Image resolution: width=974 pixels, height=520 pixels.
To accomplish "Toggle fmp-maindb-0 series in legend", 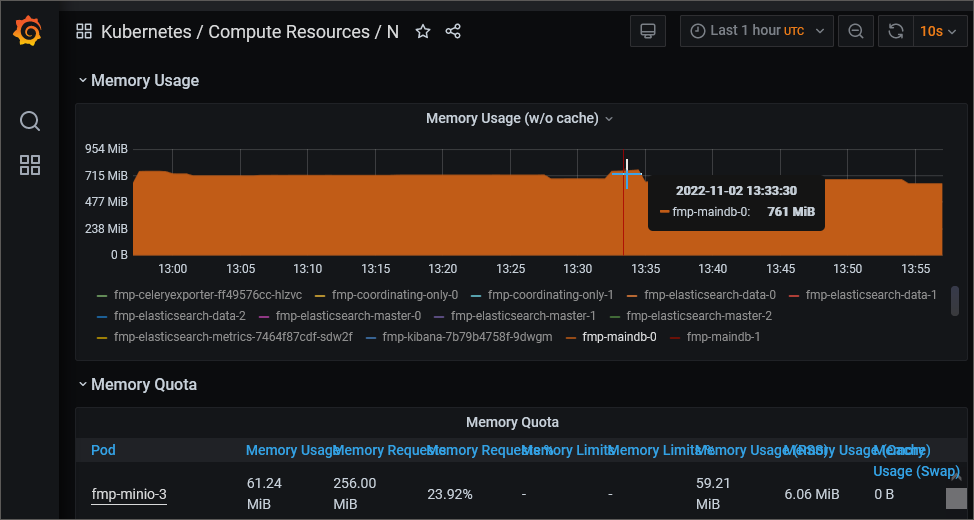I will [x=619, y=337].
